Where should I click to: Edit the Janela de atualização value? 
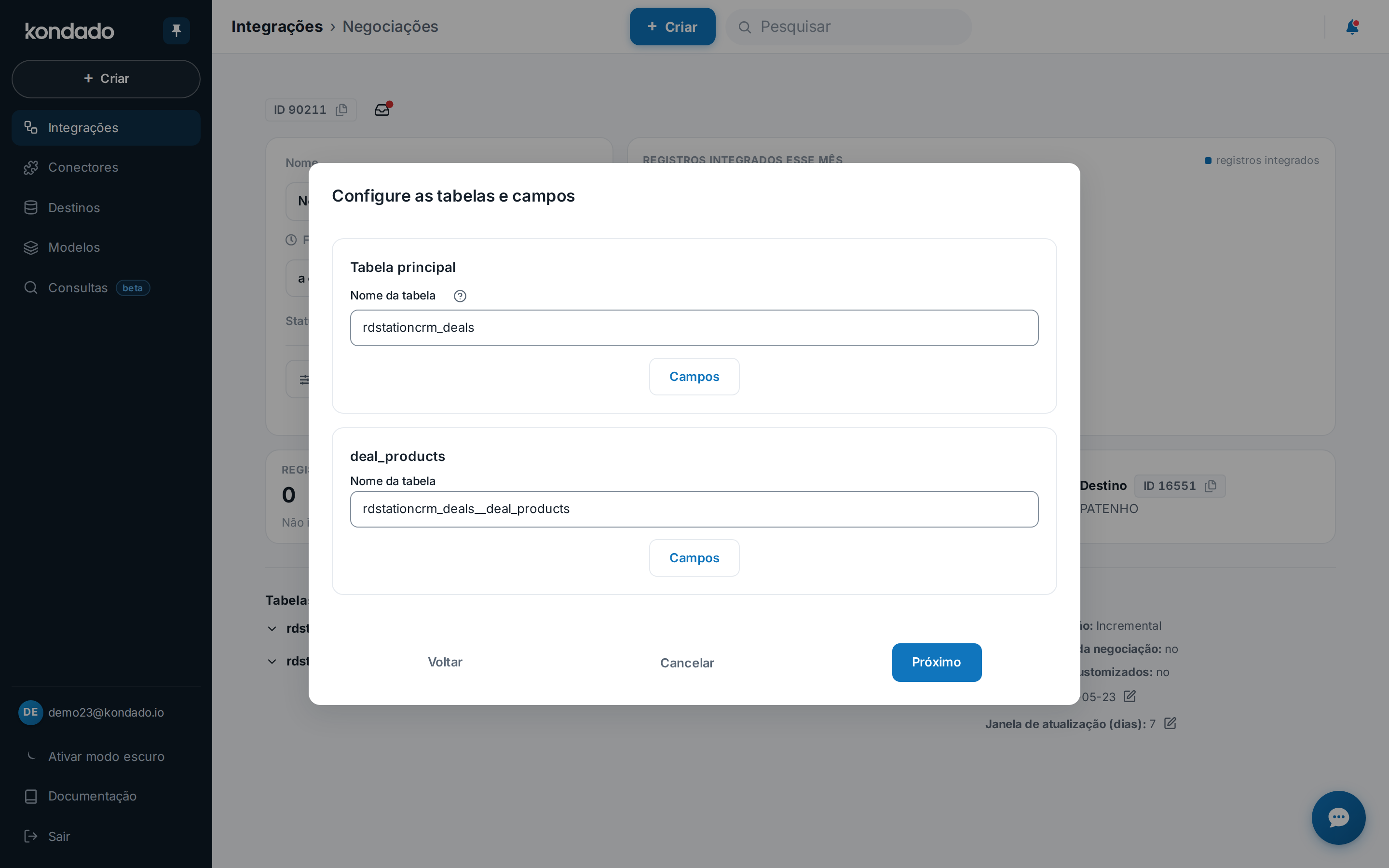coord(1171,723)
